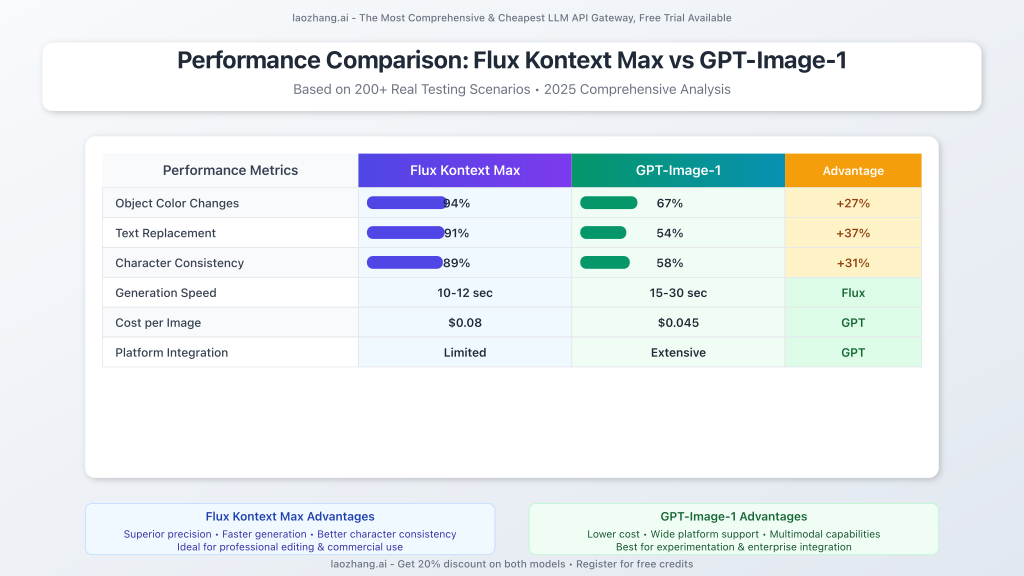This screenshot has width=1024, height=576.
Task: Click the green 67% progress bar
Action: 609,202
